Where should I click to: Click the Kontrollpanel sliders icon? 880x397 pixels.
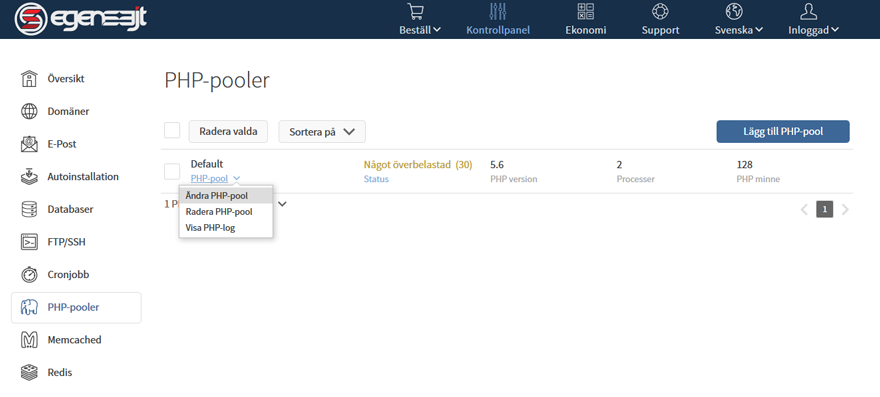[498, 11]
